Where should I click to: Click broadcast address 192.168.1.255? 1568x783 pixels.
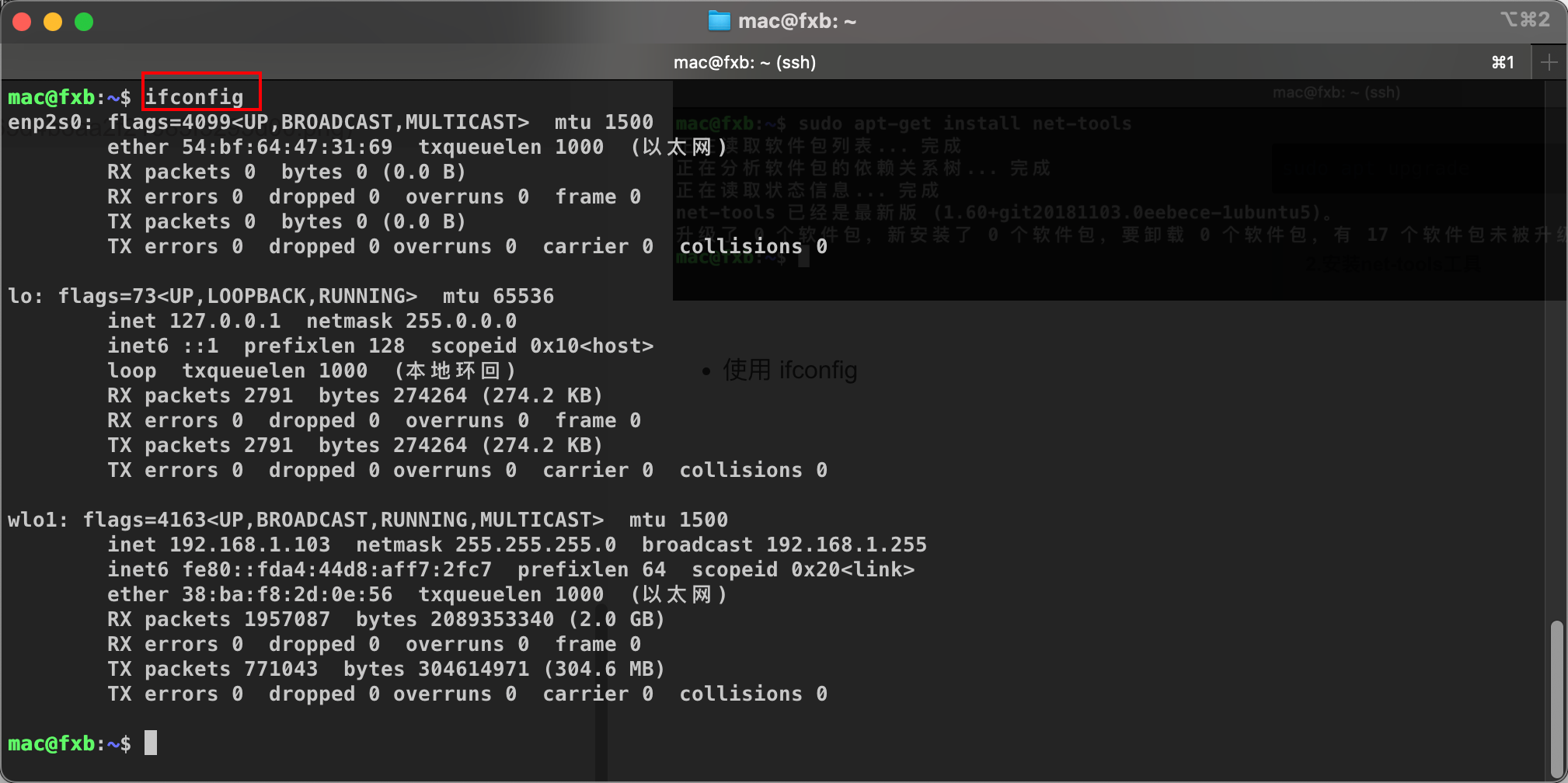click(x=847, y=545)
